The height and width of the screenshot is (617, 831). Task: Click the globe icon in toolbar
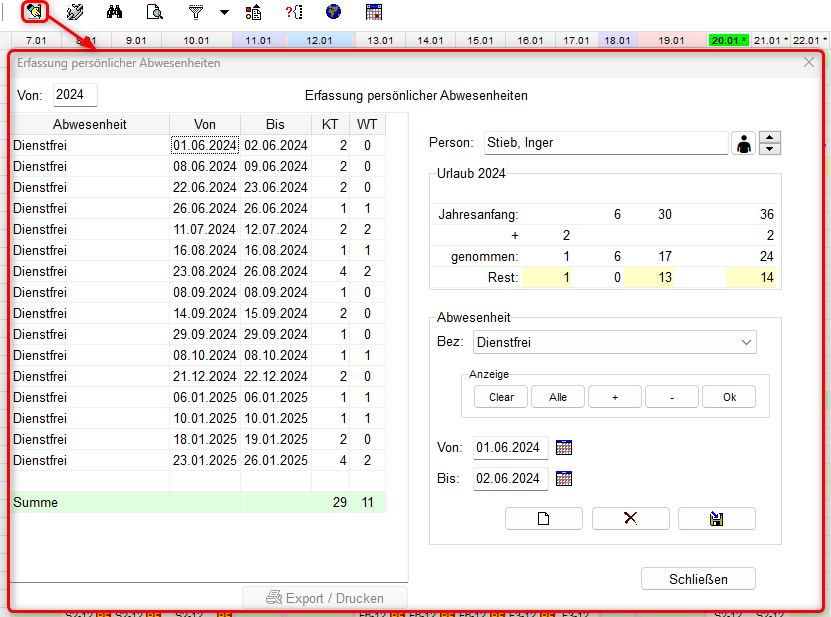[x=333, y=13]
